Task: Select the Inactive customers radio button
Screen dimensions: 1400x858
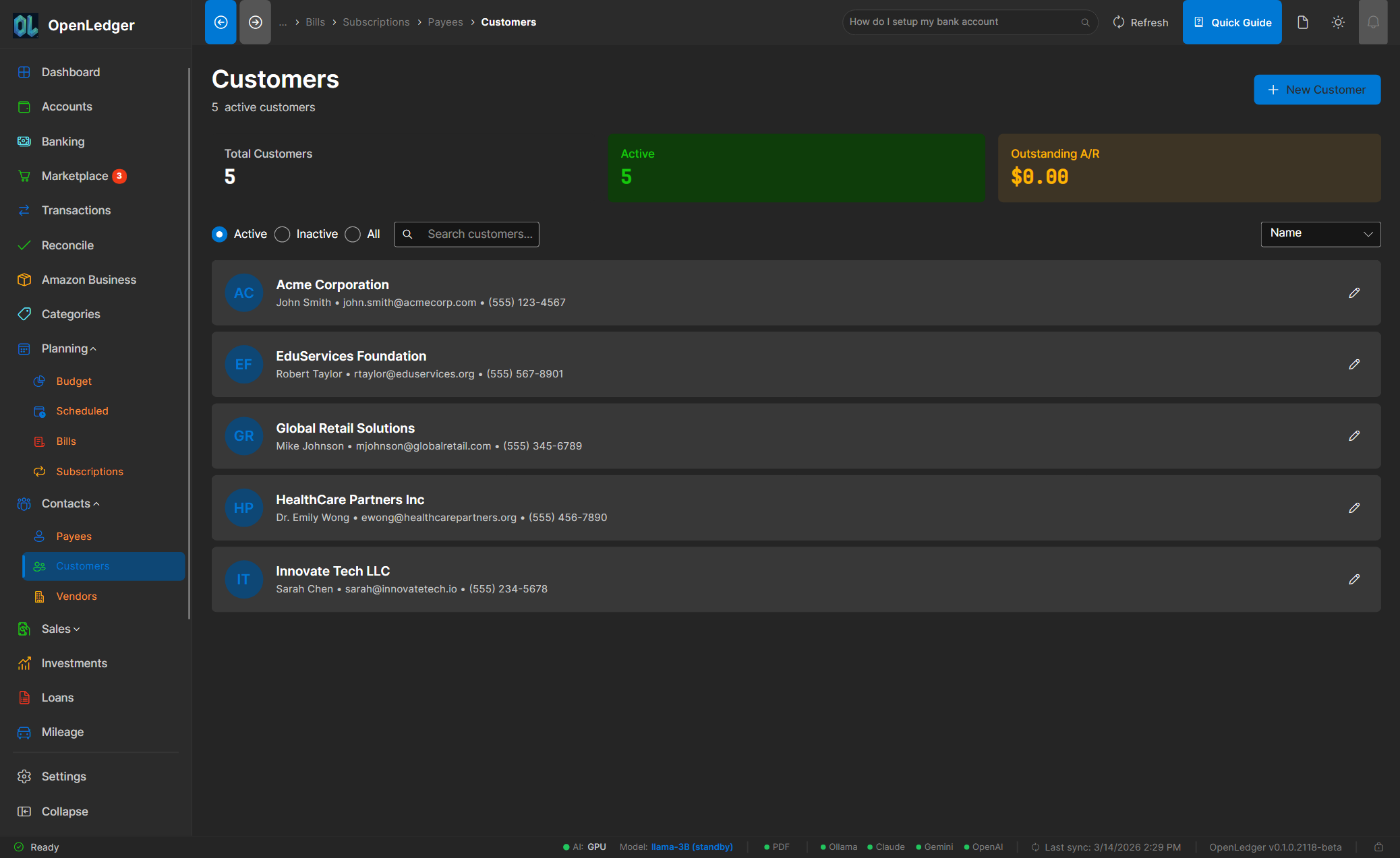Action: tap(283, 234)
